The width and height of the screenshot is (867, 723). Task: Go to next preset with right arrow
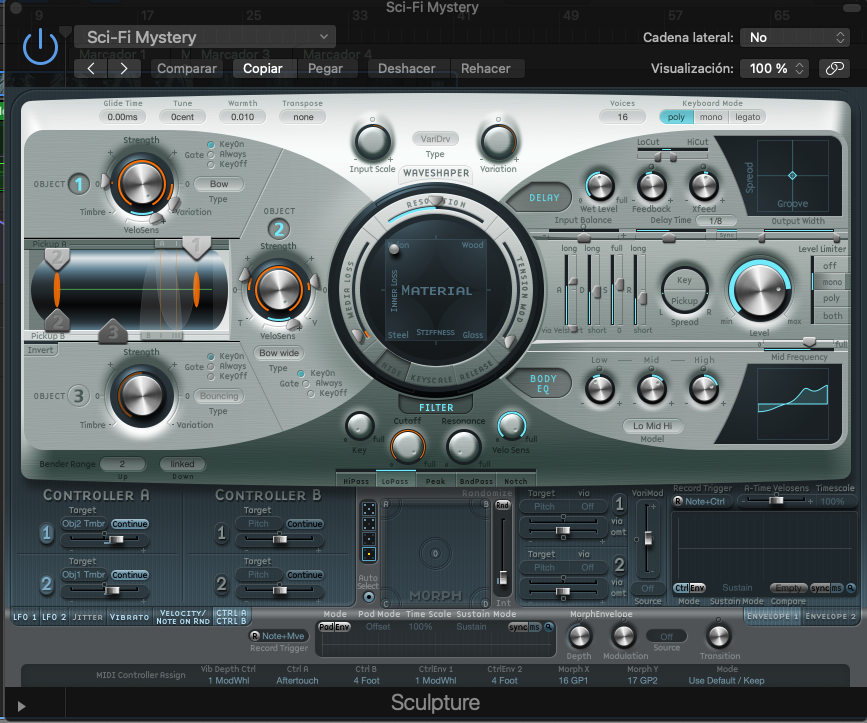tap(124, 69)
